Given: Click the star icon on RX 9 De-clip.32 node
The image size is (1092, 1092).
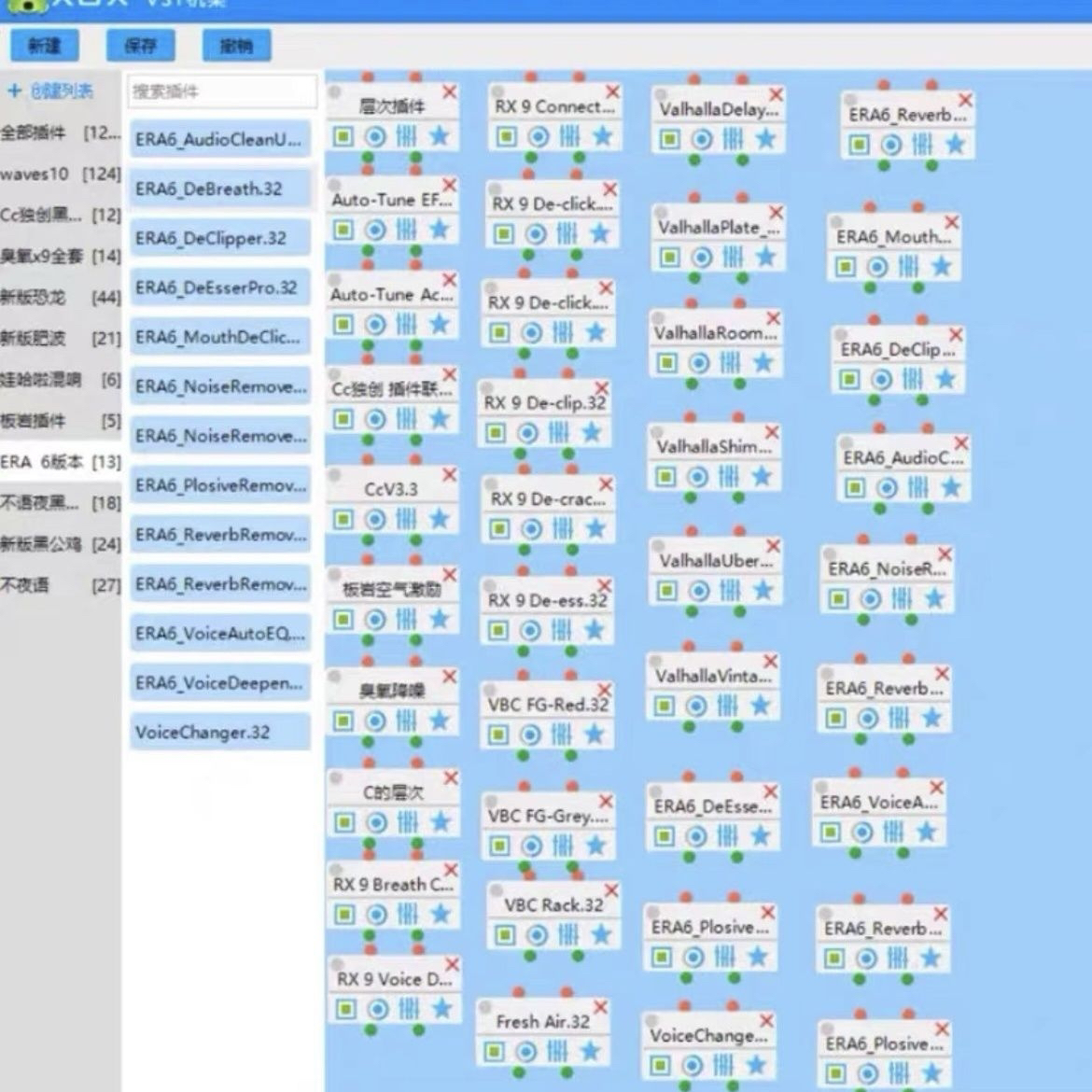Looking at the screenshot, I should 592,433.
